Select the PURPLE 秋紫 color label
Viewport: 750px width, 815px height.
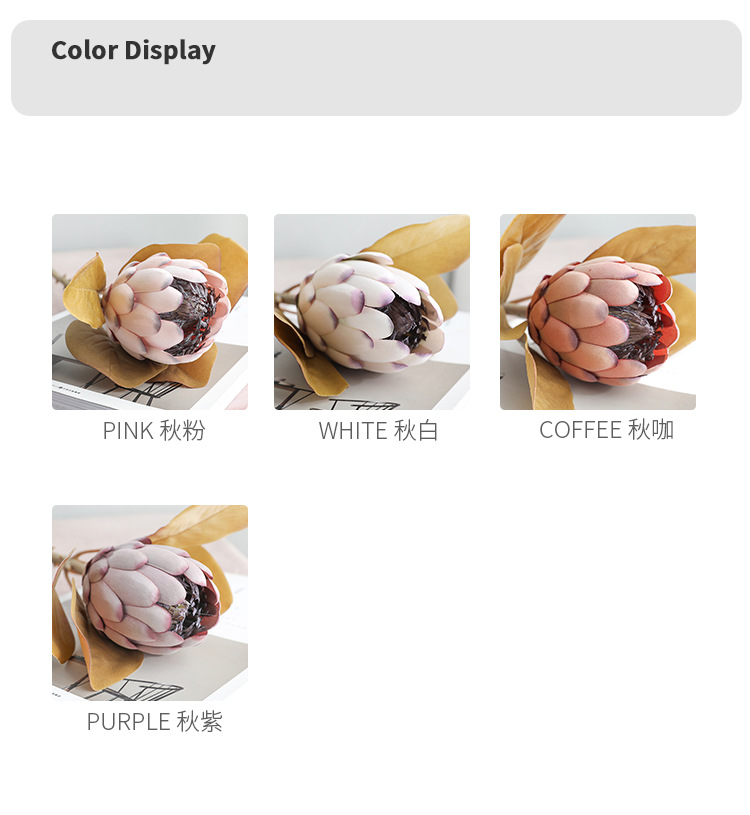pyautogui.click(x=154, y=722)
